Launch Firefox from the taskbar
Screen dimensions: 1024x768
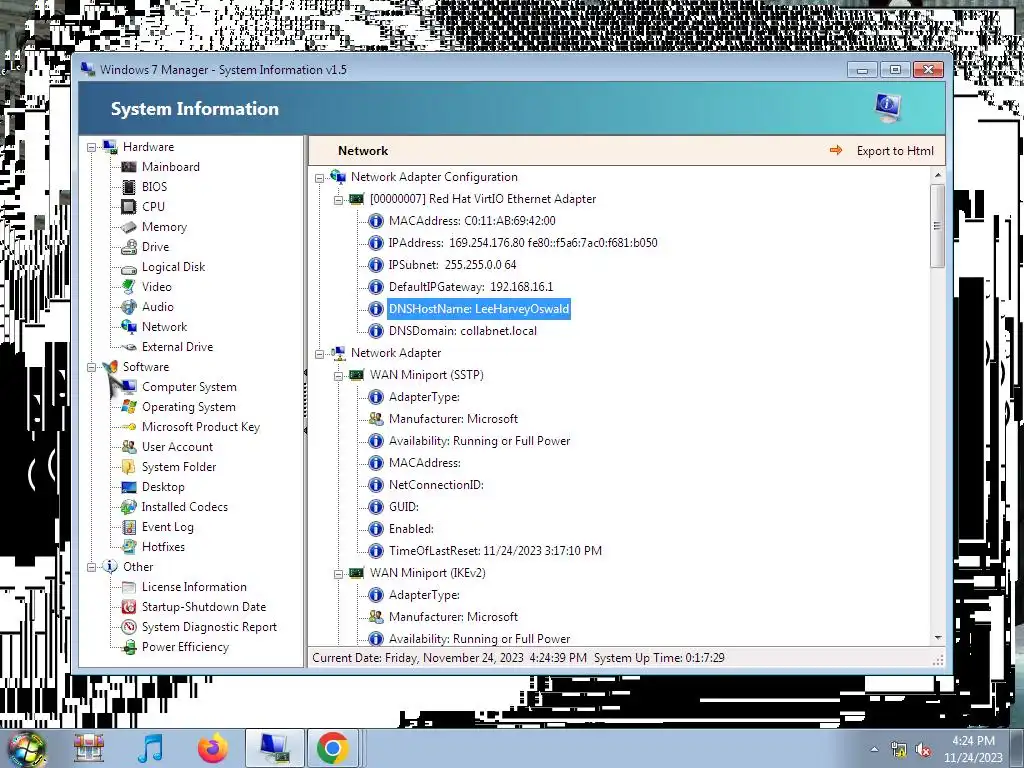tap(212, 748)
